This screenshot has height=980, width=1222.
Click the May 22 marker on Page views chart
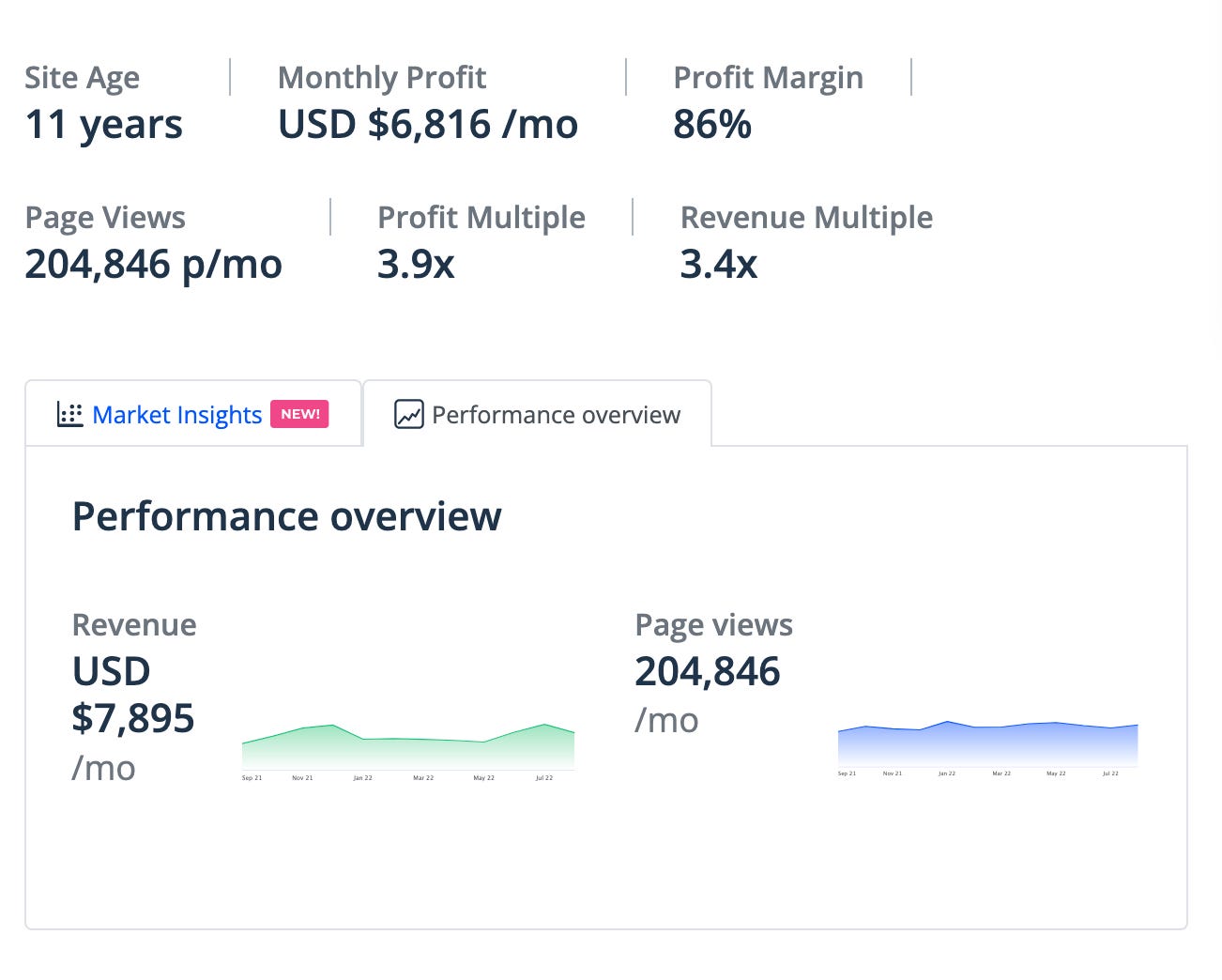tap(1056, 773)
